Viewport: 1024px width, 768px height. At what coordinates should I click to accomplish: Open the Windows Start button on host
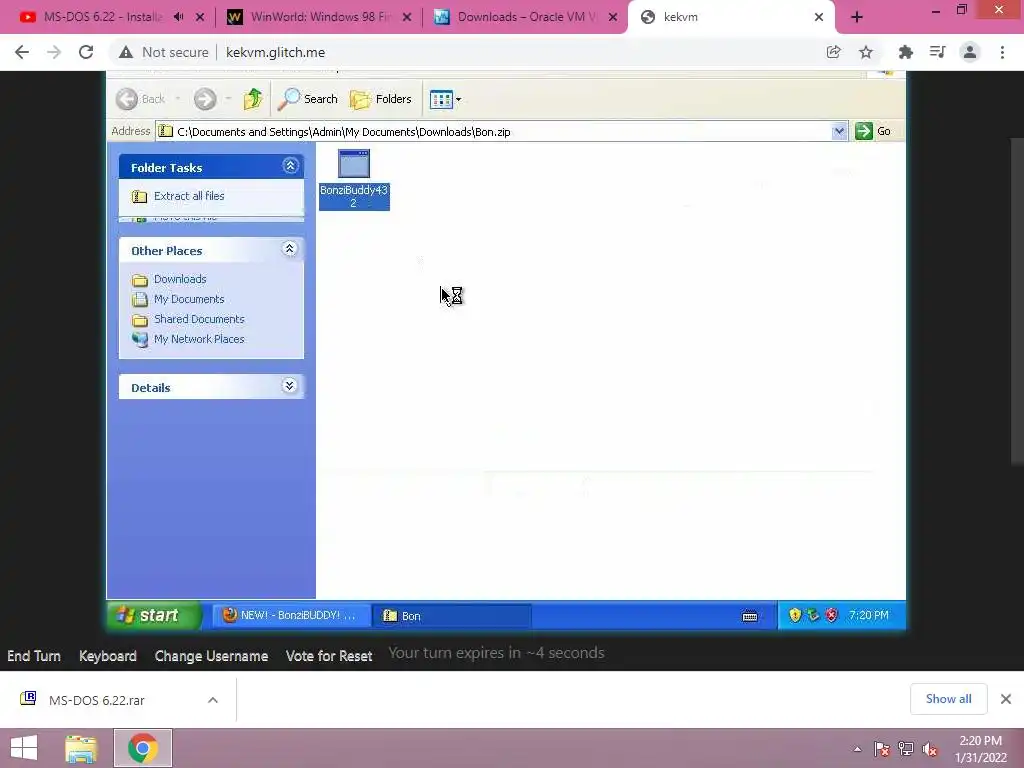pos(24,748)
